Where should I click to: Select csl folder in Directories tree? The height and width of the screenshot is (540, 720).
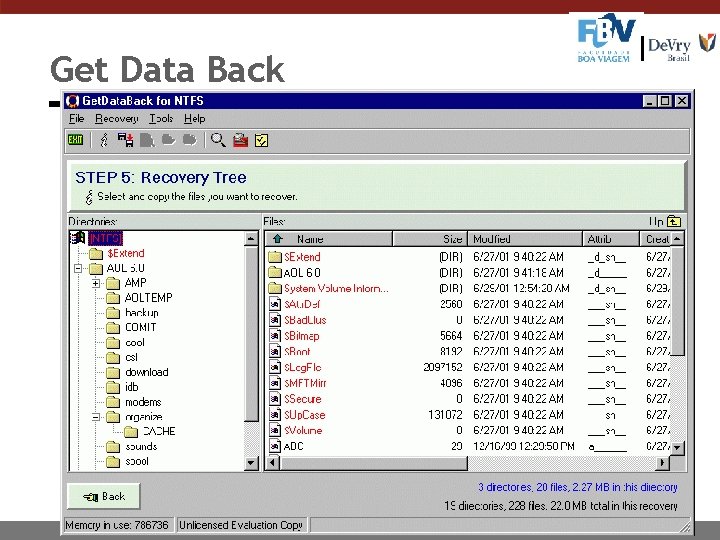pos(131,357)
